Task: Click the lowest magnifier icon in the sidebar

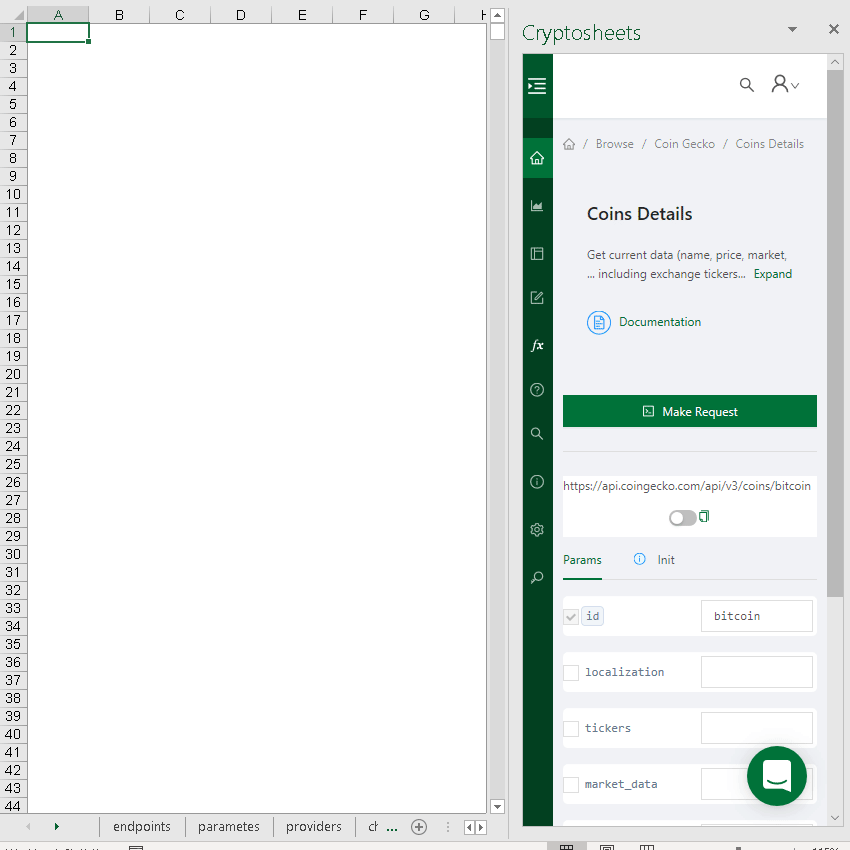Action: click(537, 577)
